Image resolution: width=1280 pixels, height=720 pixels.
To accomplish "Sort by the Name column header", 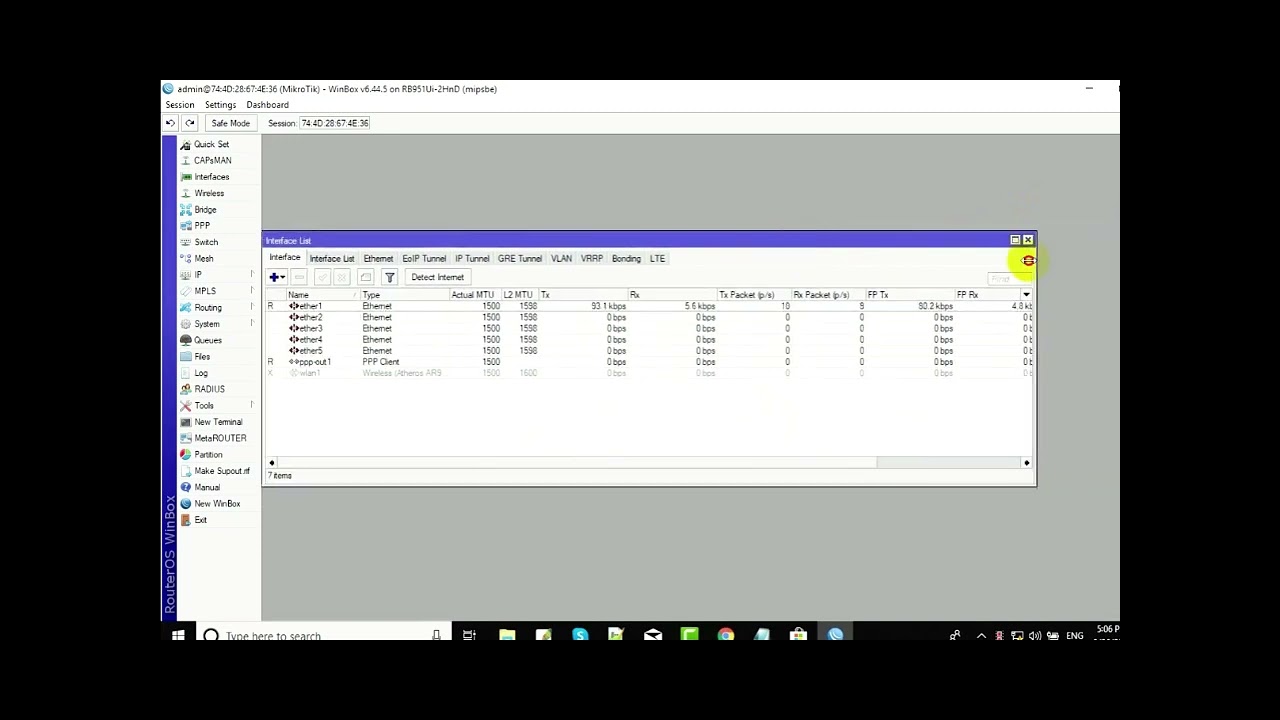I will coord(322,295).
